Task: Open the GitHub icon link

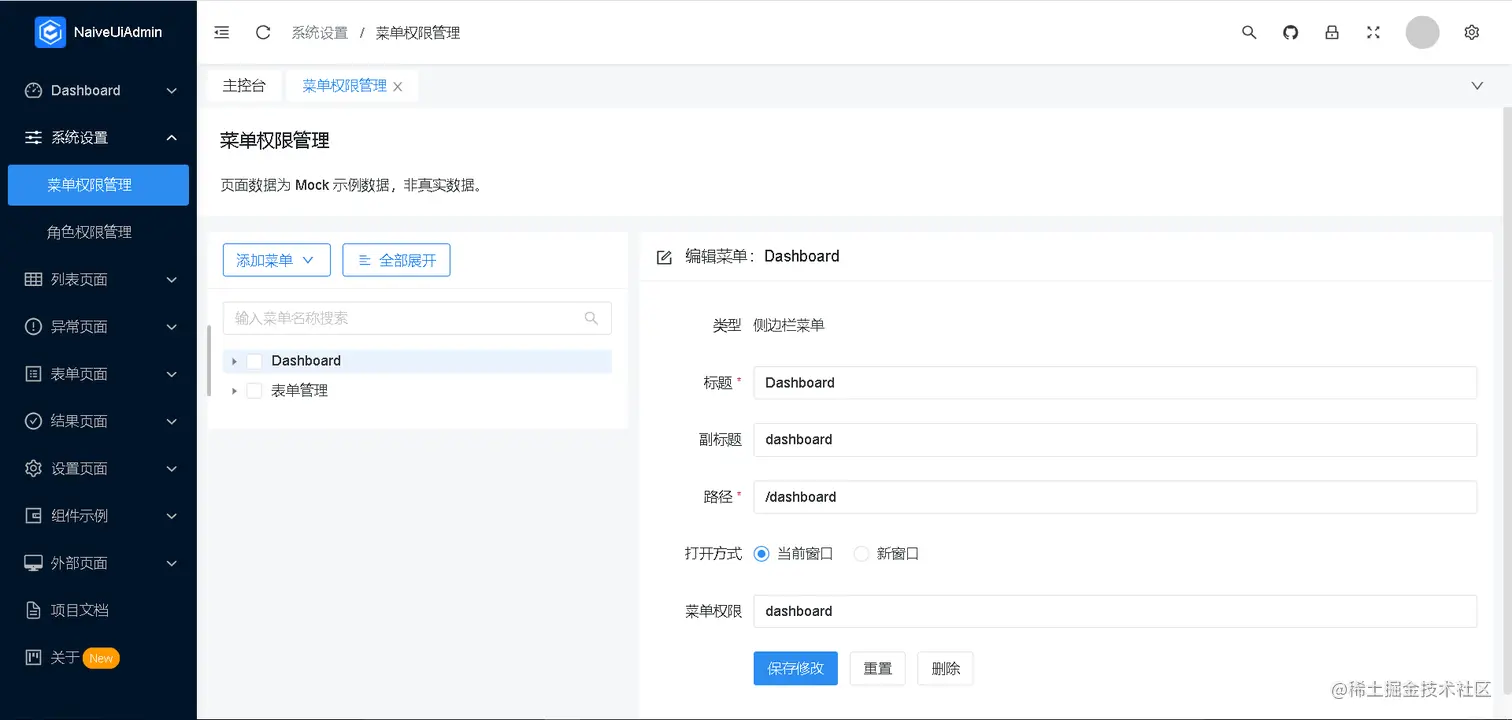Action: 1290,32
